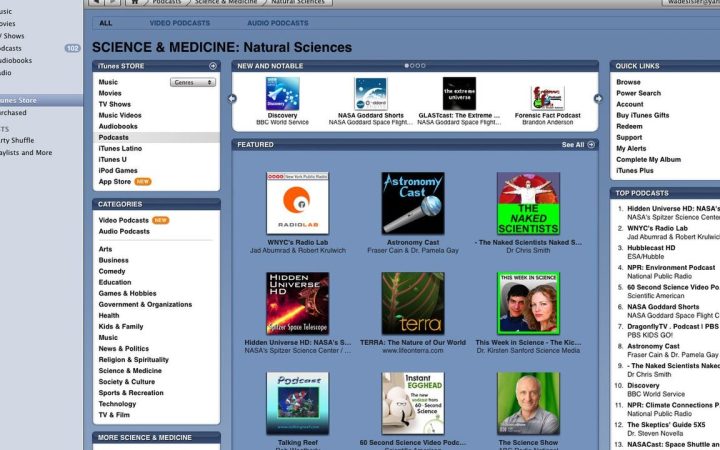Open iTunes Store panel arrow icon
The width and height of the screenshot is (720, 450).
213,66
